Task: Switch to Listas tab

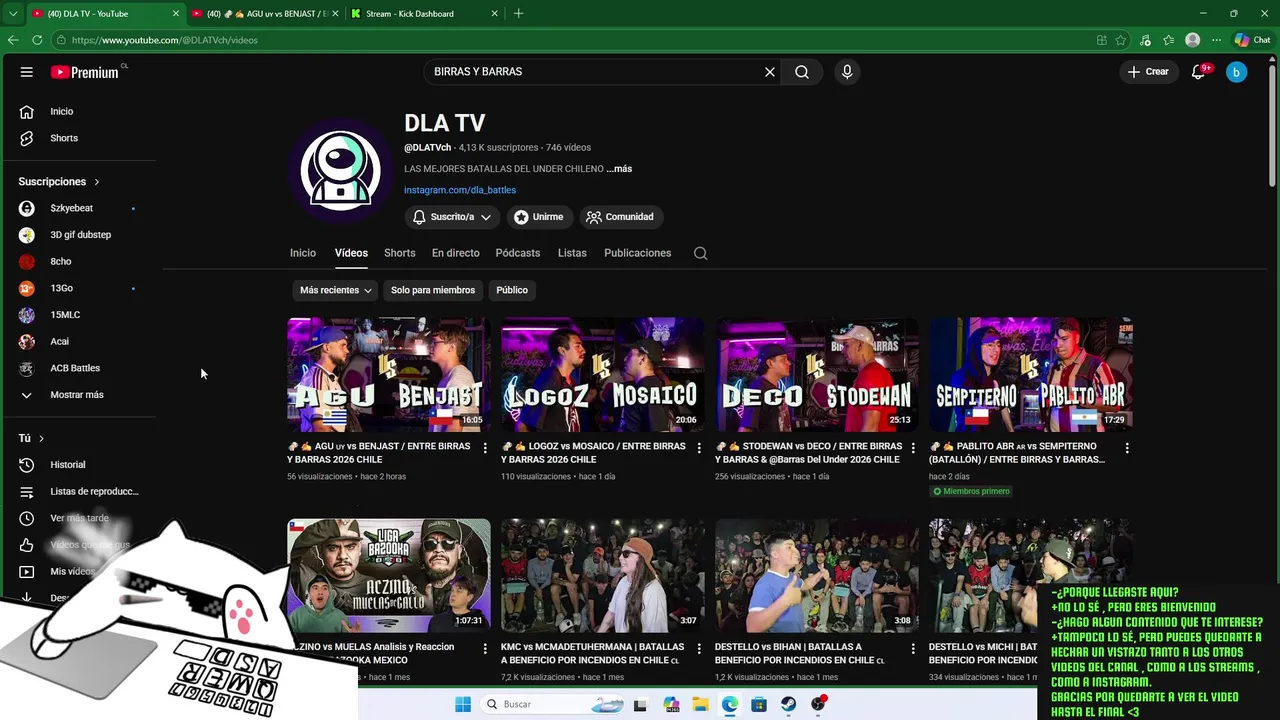Action: [572, 253]
